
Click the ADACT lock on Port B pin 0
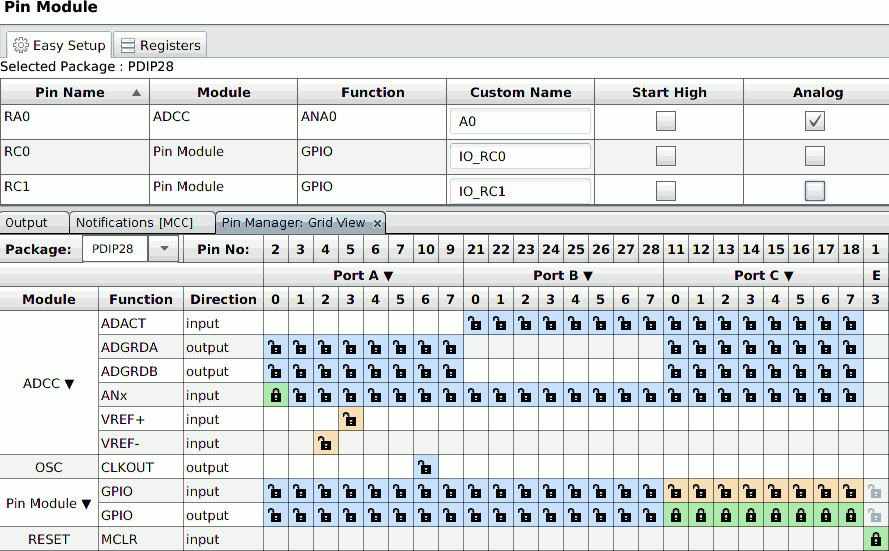pyautogui.click(x=476, y=324)
